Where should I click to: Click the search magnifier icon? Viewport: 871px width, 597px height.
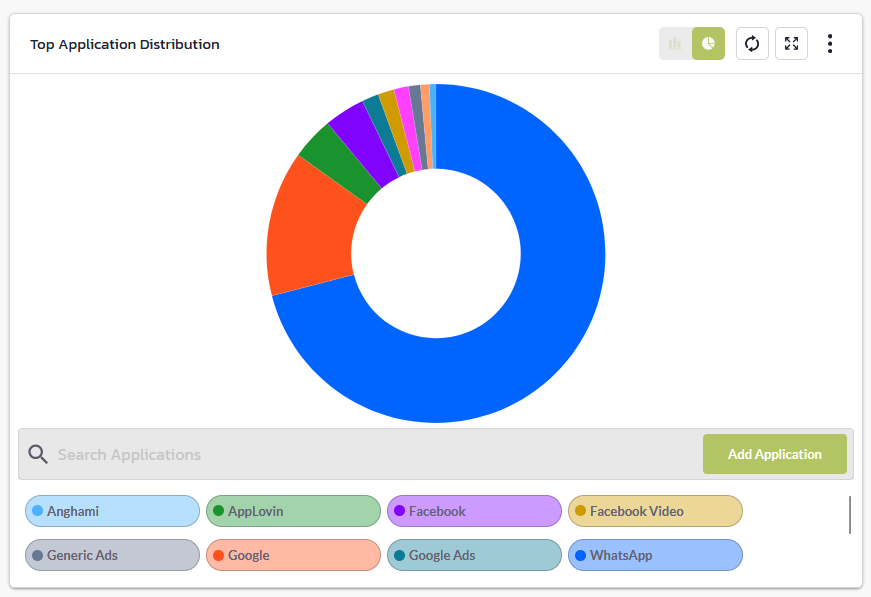(x=38, y=454)
